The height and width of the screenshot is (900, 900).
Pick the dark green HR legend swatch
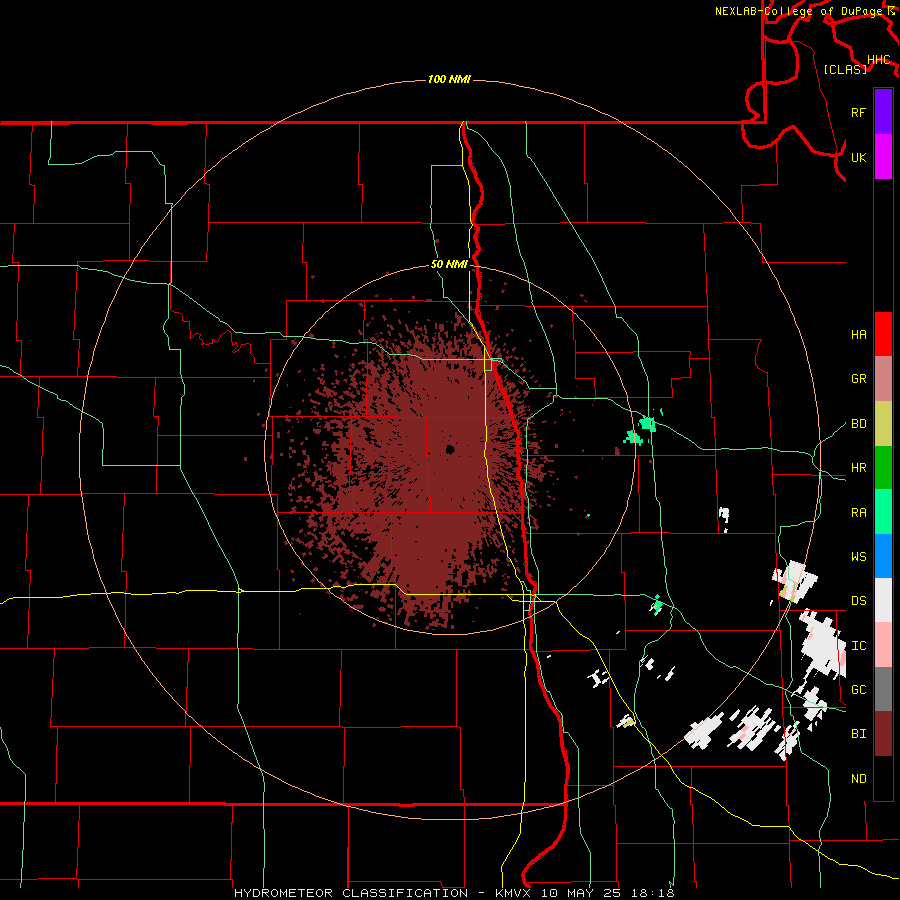coord(883,467)
